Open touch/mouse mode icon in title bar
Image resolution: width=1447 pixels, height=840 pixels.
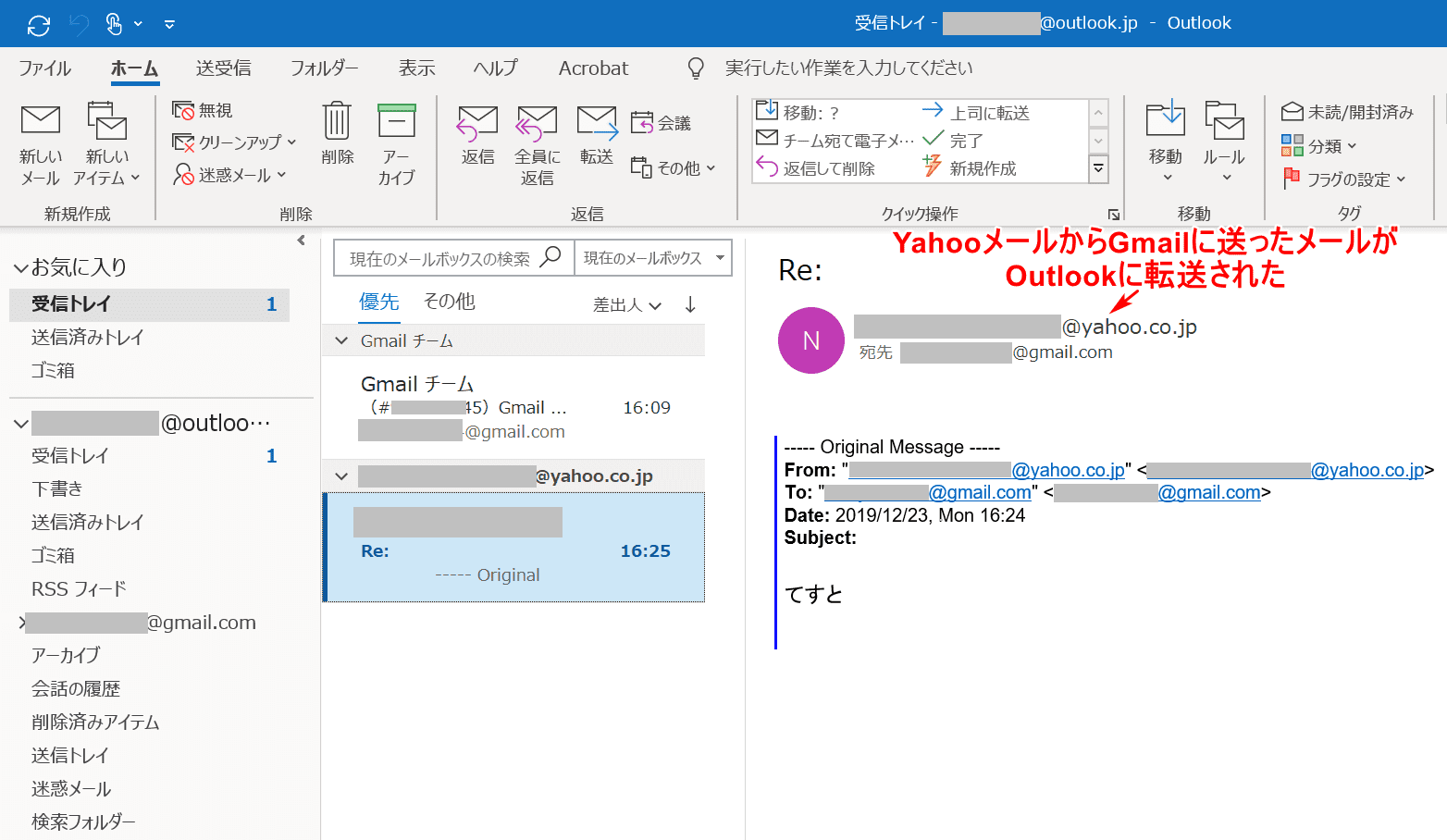115,24
